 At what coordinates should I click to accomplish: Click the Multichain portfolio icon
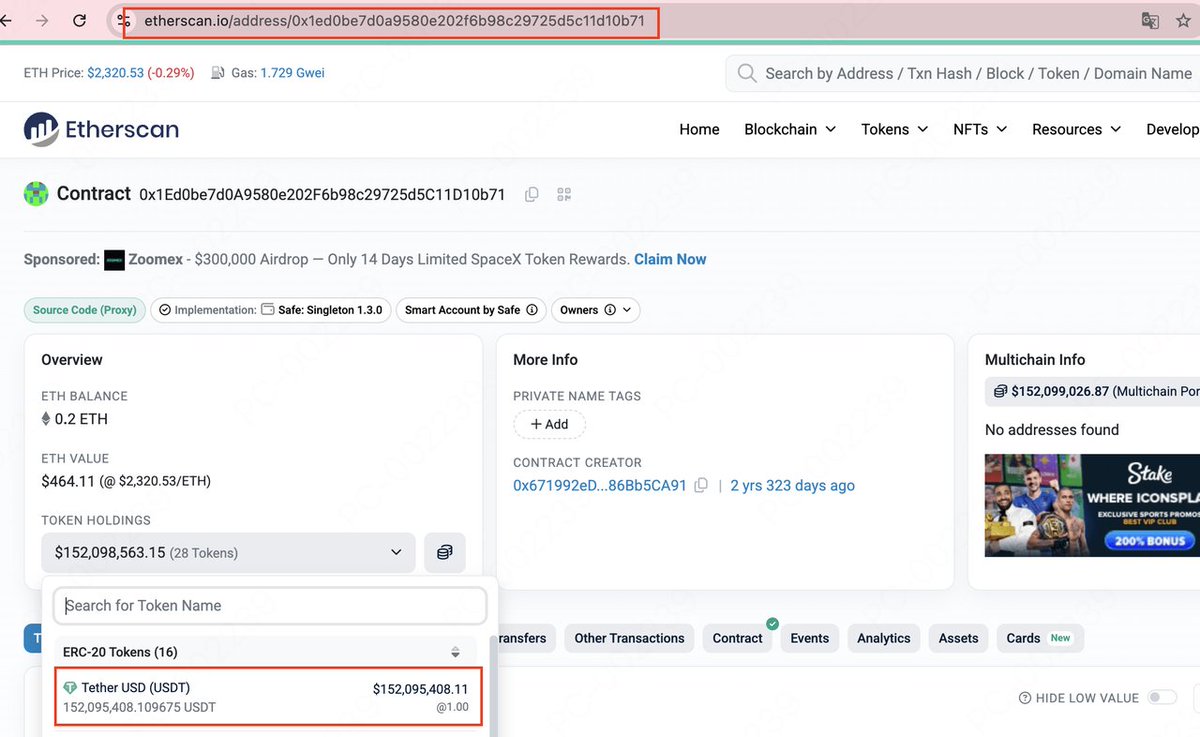click(x=1000, y=391)
